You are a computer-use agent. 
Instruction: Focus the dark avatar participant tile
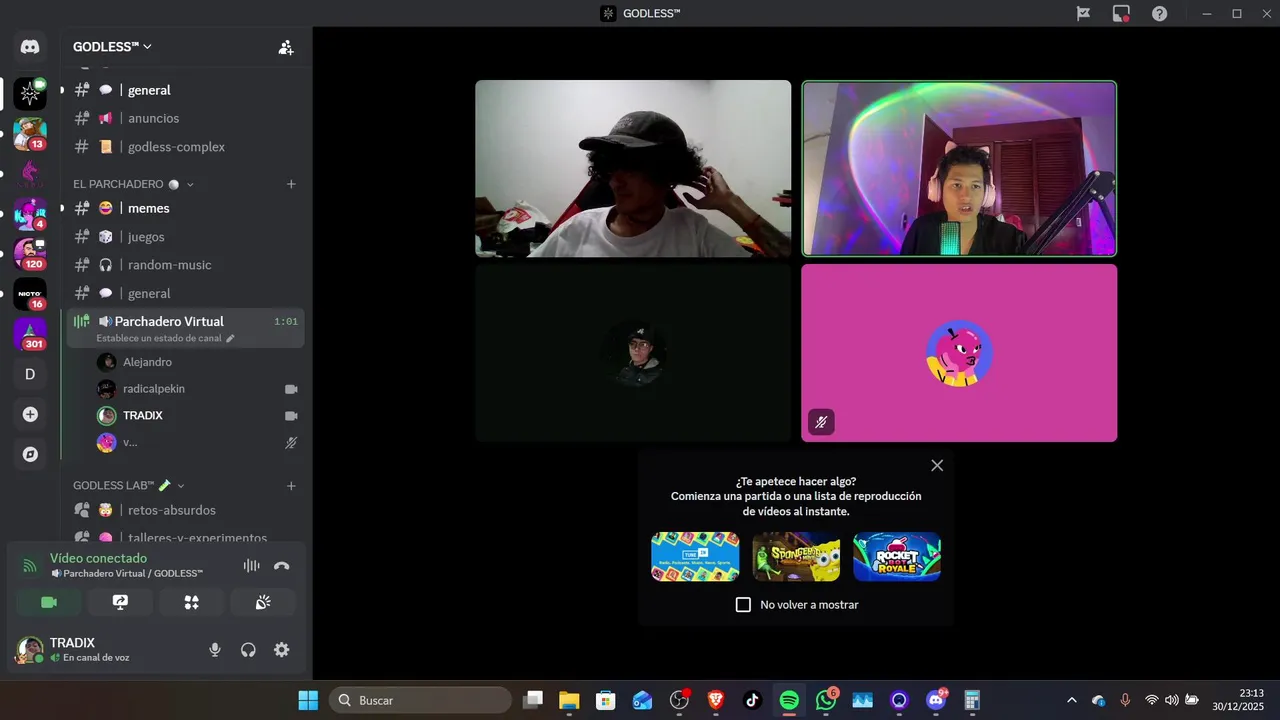point(633,353)
